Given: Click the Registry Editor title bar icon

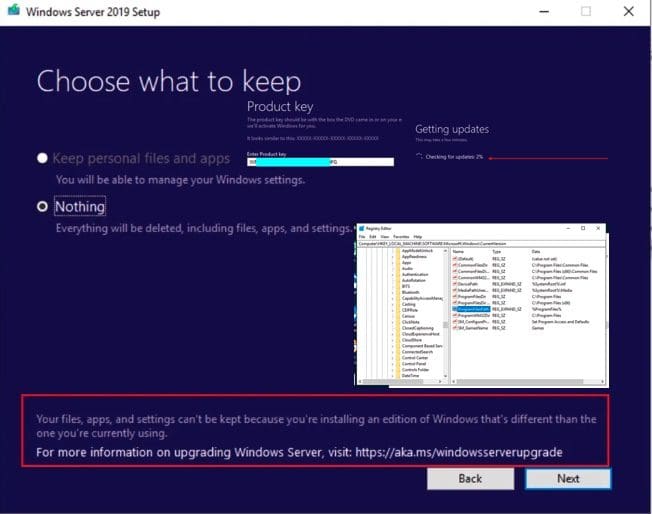Looking at the screenshot, I should 362,228.
